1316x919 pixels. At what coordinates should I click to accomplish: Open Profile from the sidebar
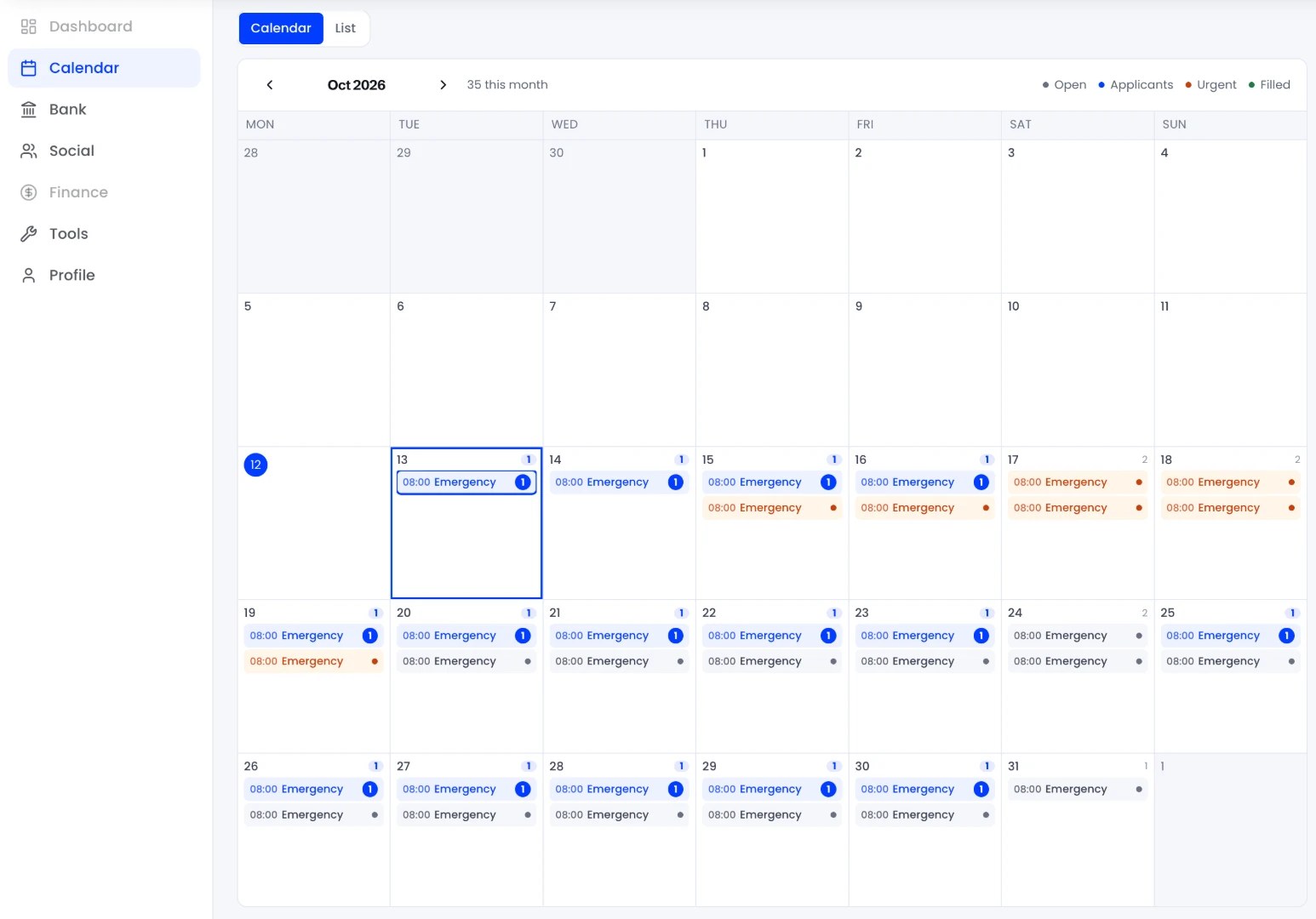tap(104, 275)
